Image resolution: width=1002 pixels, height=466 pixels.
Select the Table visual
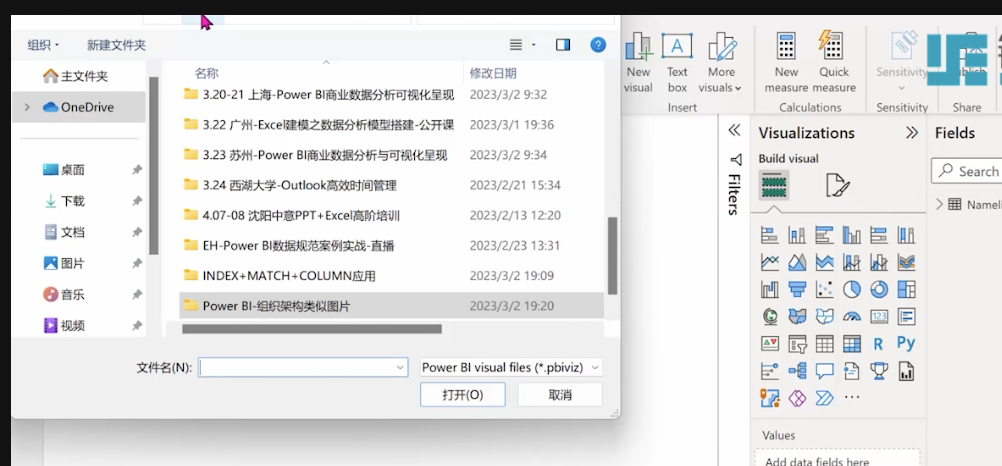click(x=824, y=344)
